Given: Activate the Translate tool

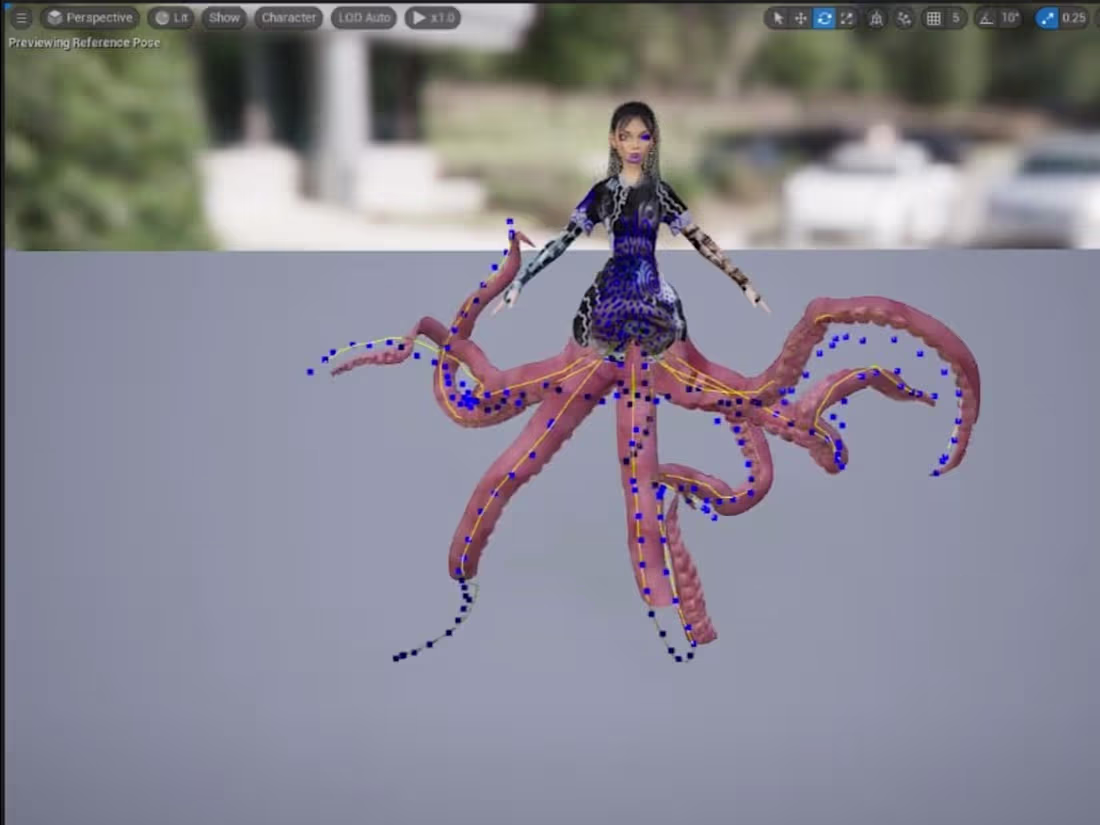Looking at the screenshot, I should (x=800, y=18).
